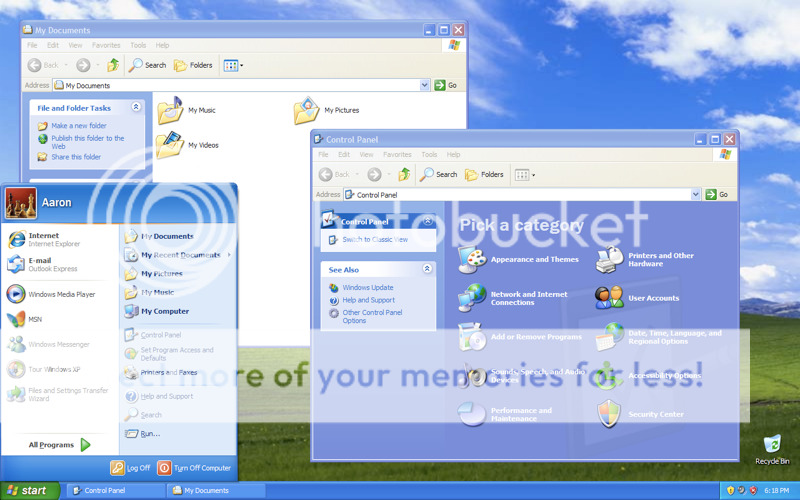Open Favorites menu in My Documents window
The width and height of the screenshot is (800, 500).
point(106,45)
